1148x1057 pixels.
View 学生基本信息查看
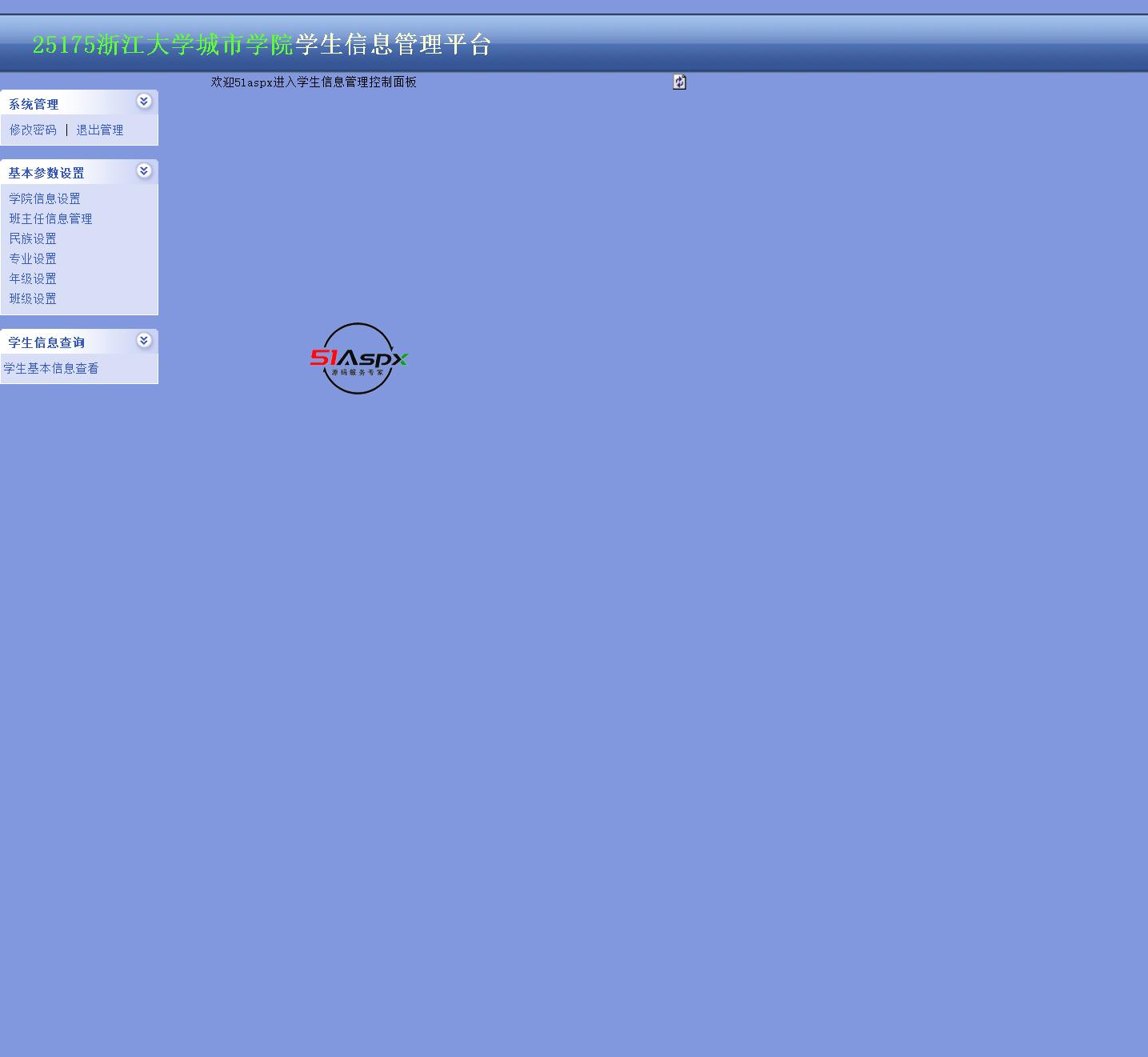point(51,368)
